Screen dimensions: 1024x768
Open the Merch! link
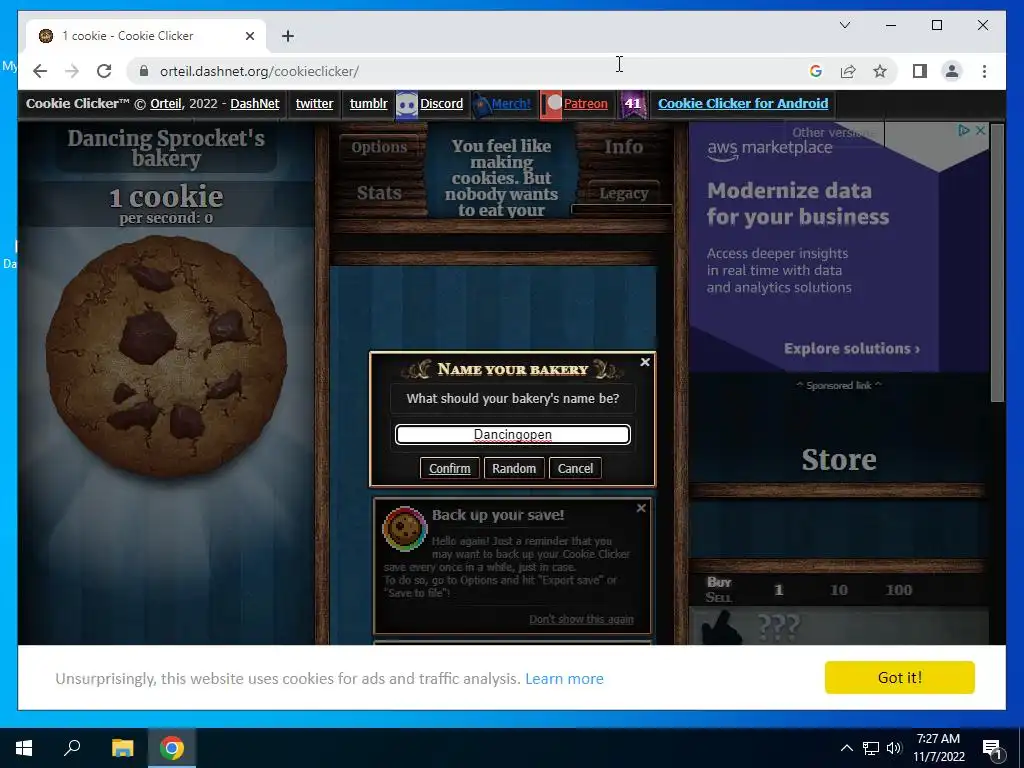pyautogui.click(x=511, y=103)
